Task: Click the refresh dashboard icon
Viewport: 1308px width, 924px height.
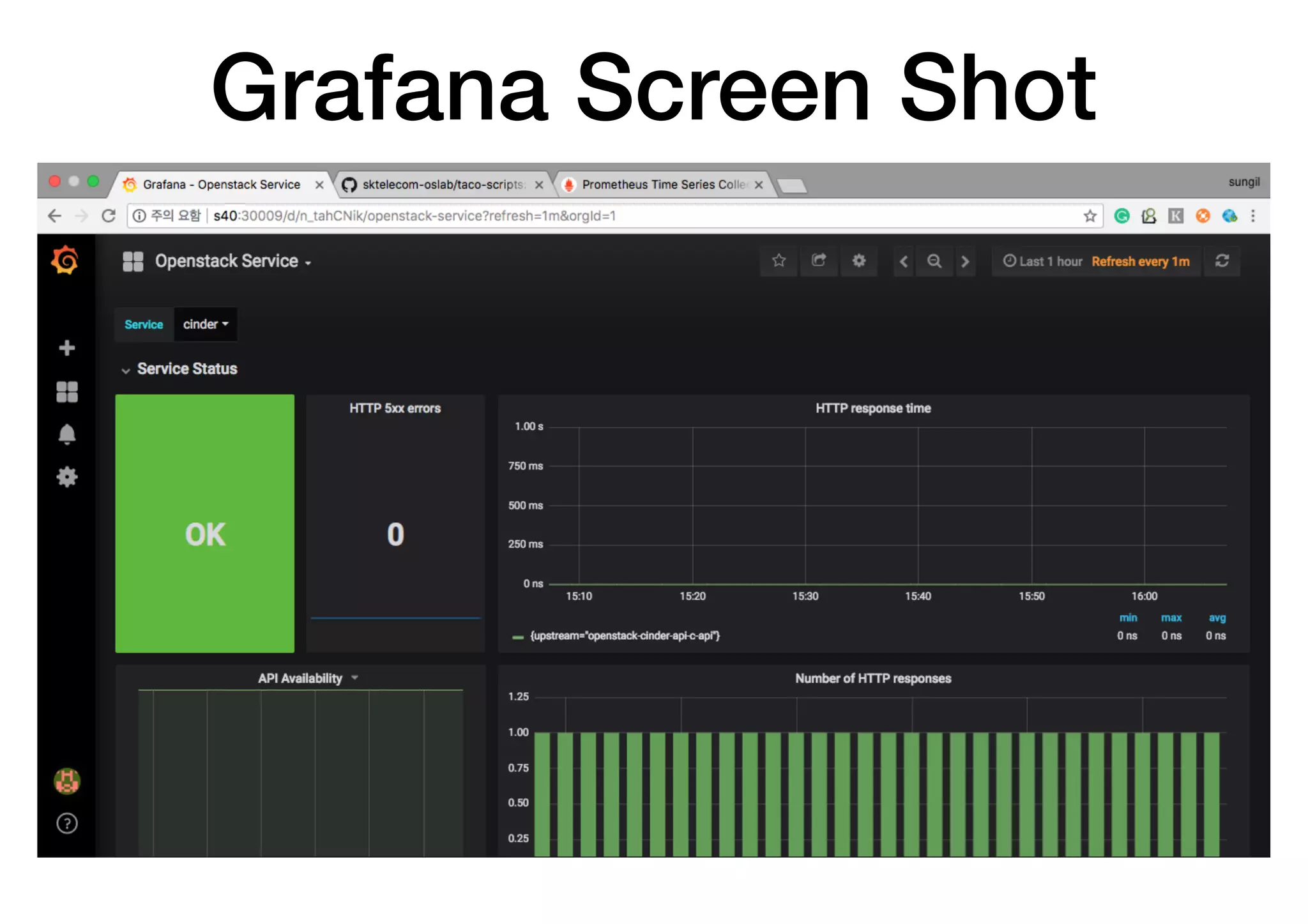Action: (1222, 261)
